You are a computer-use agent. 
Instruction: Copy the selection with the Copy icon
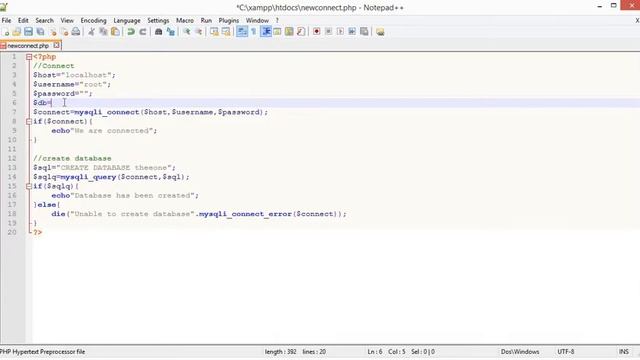pyautogui.click(x=103, y=32)
